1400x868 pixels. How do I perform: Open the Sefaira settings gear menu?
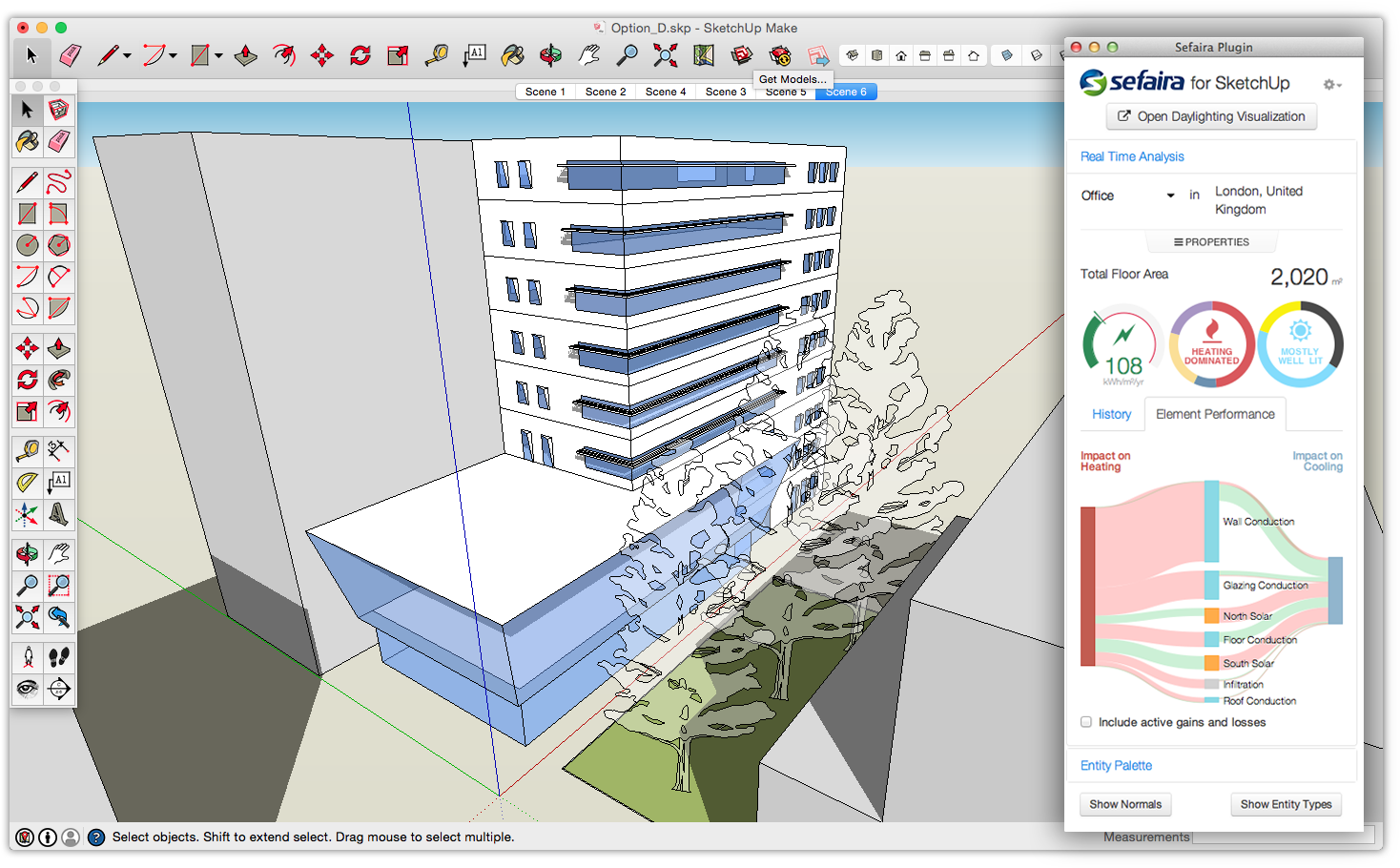[x=1329, y=84]
